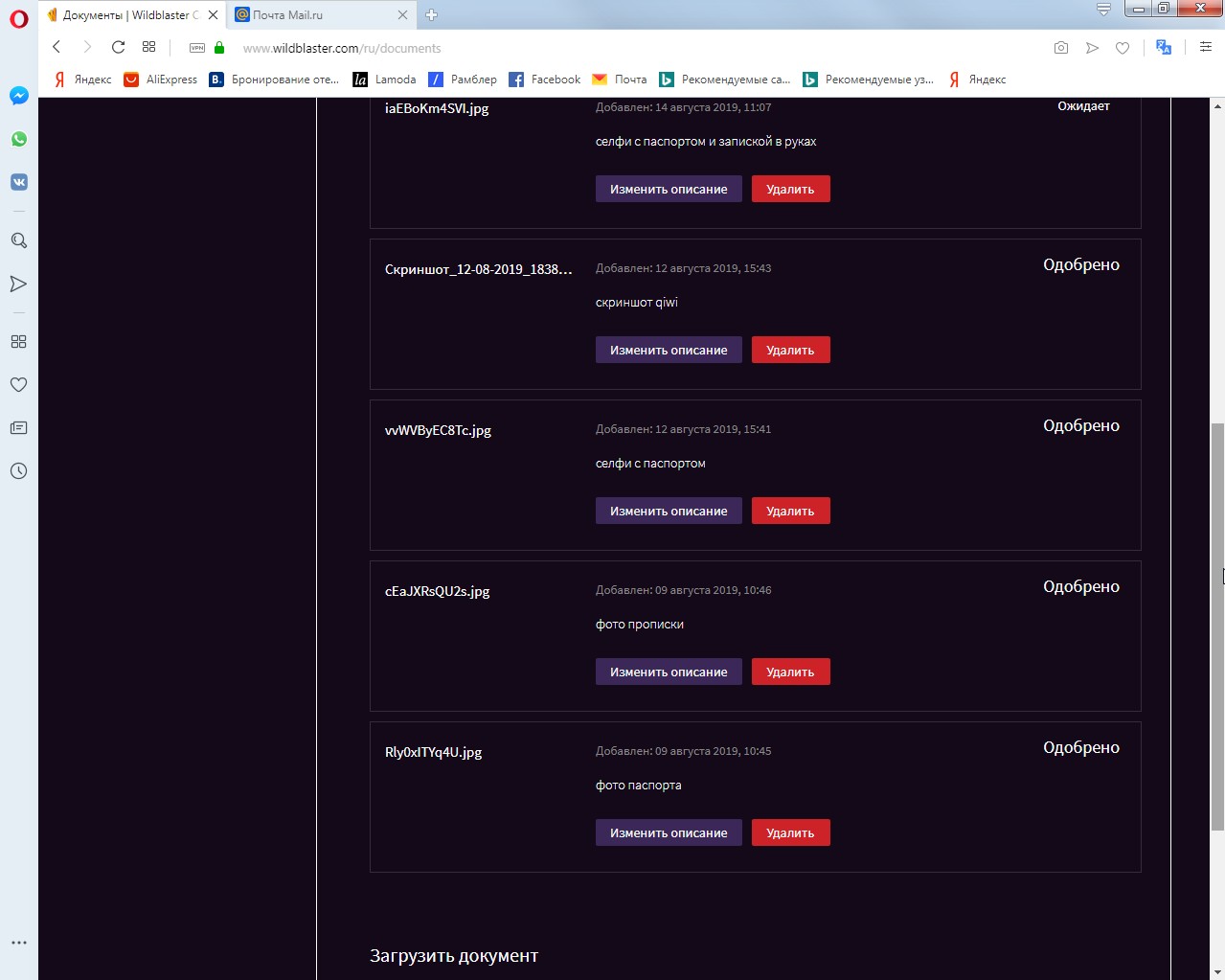Viewport: 1225px width, 980px height.
Task: Open Почта bookmark
Action: (620, 80)
